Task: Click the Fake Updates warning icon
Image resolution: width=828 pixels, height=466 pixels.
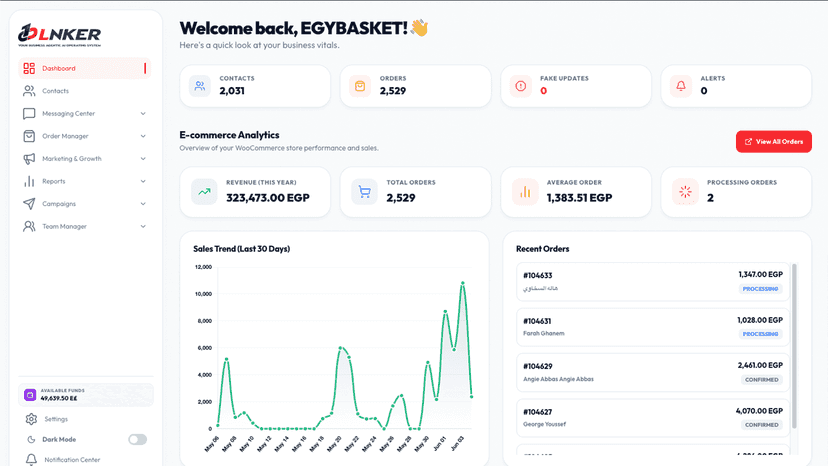Action: point(520,86)
